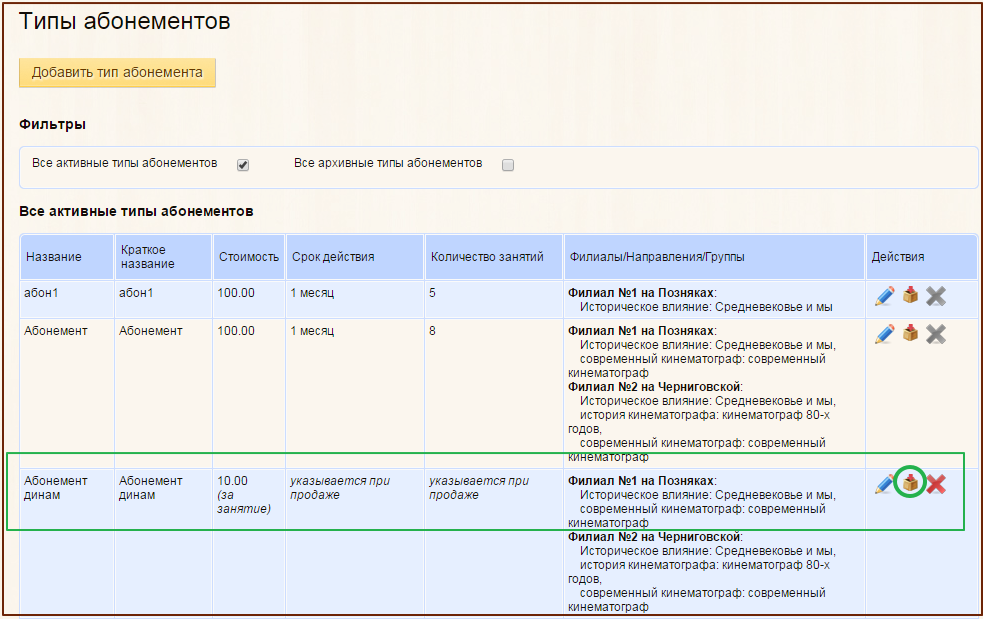Click the pencil edit icon for абон1

tap(884, 296)
